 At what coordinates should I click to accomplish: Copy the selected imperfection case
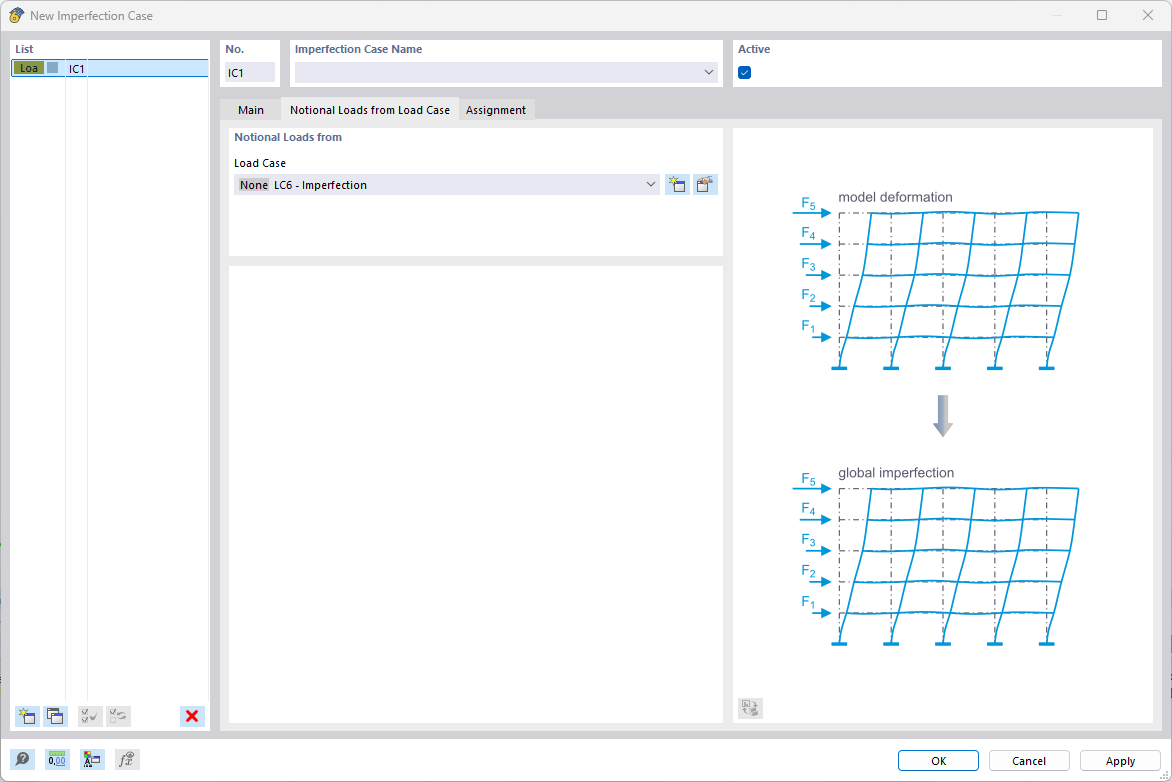click(x=55, y=716)
